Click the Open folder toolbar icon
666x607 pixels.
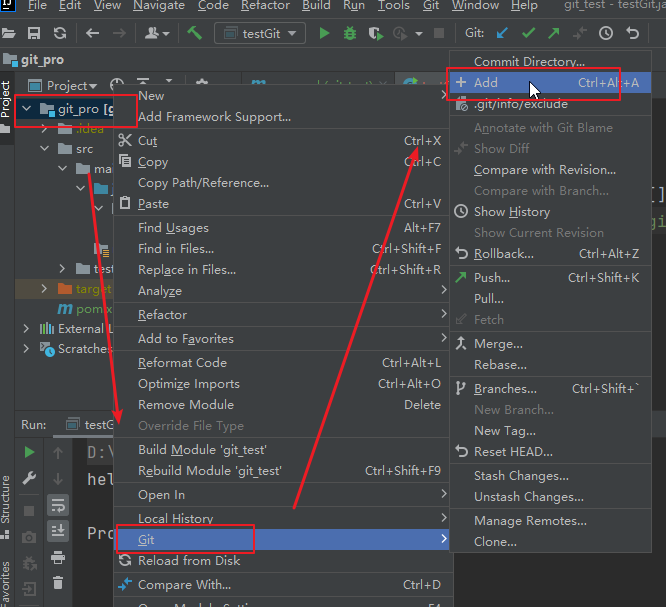[x=8, y=33]
